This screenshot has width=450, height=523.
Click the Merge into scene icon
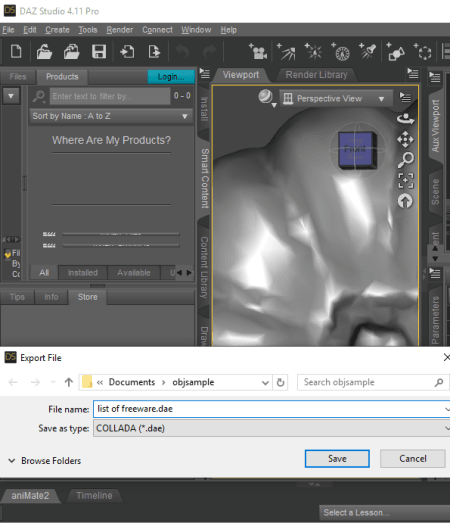coord(71,52)
